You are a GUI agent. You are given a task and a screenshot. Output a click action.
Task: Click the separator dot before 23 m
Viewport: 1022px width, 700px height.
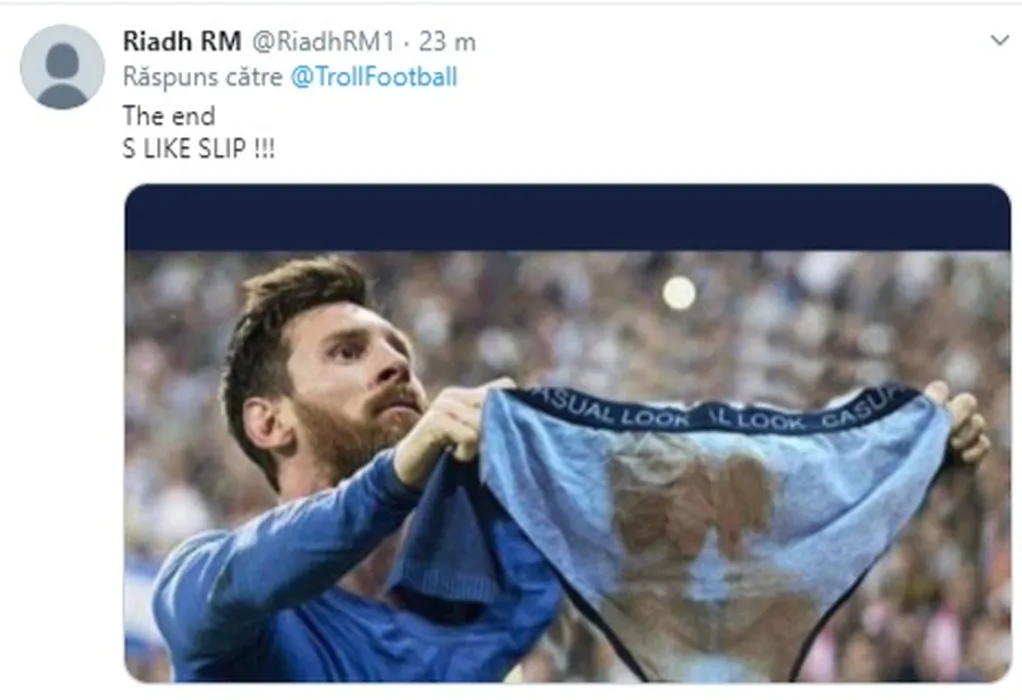pyautogui.click(x=406, y=44)
